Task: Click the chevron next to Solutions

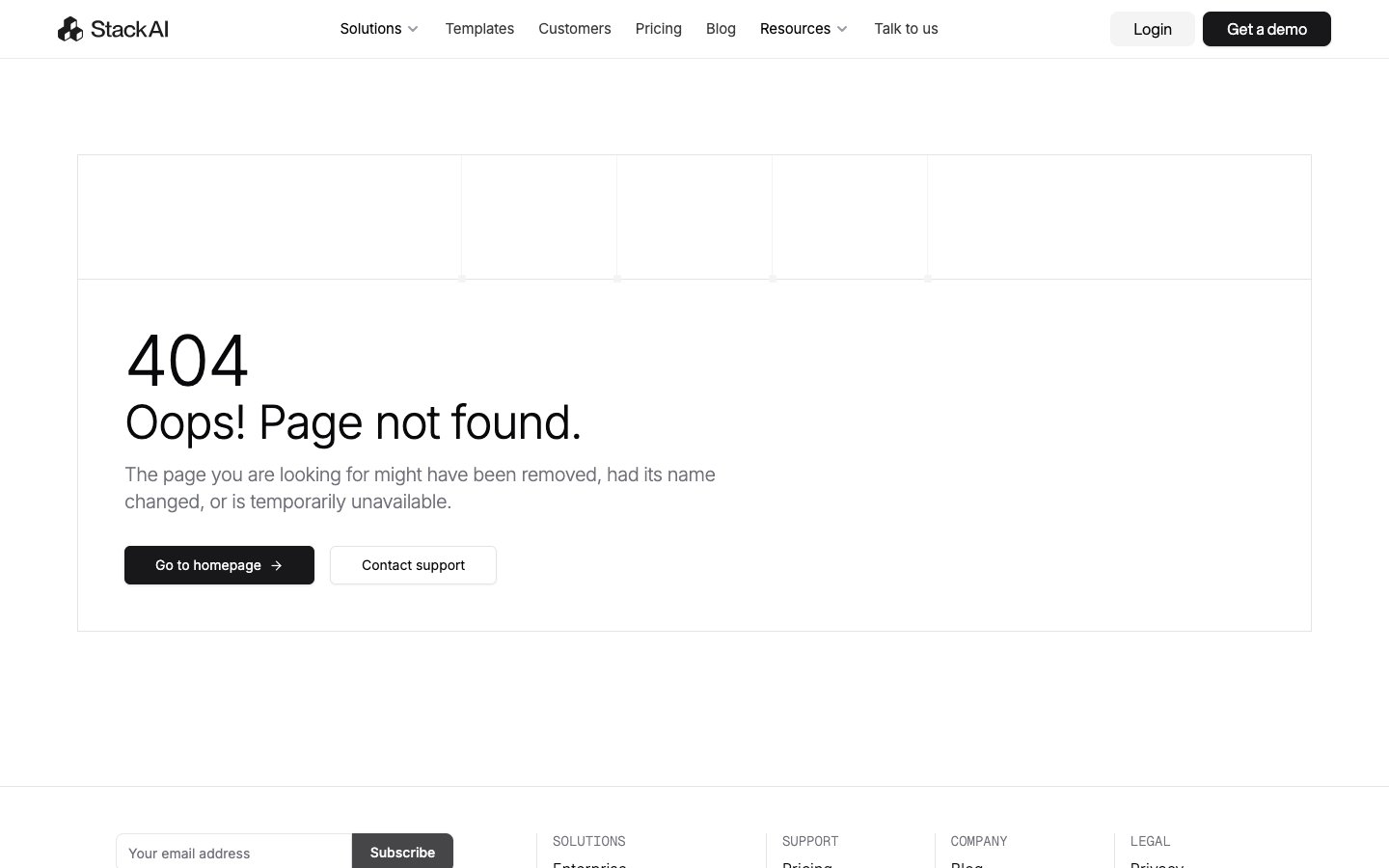Action: pos(413,29)
